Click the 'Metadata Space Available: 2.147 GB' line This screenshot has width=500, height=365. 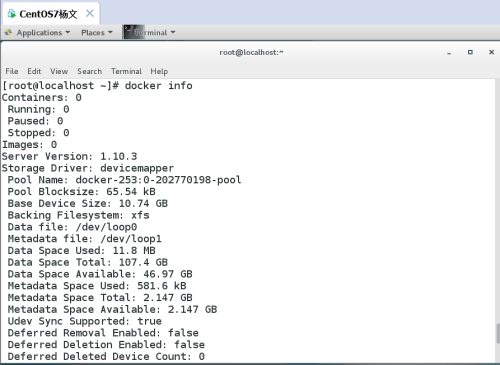112,309
